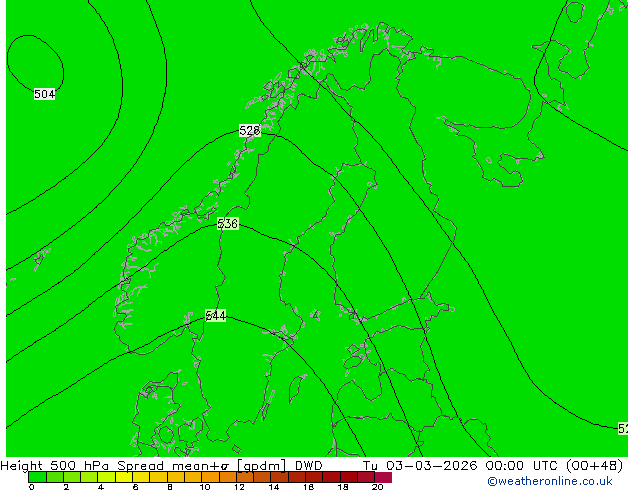This screenshot has height=490, width=634.
Task: Select the 536 contour label
Action: click(x=228, y=224)
